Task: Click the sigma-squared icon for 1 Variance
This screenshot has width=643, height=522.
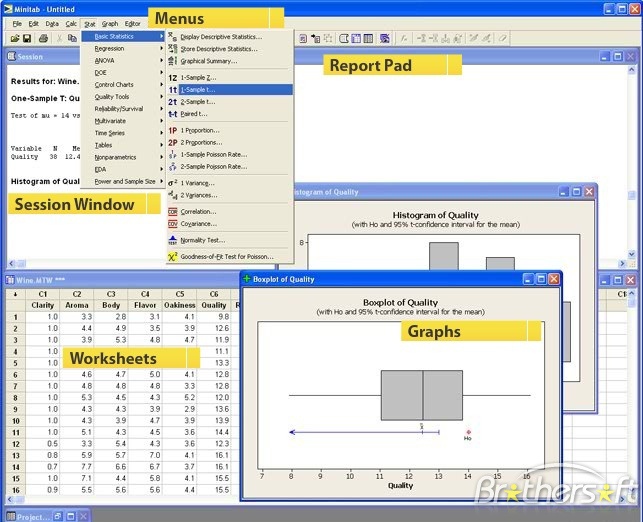Action: pyautogui.click(x=173, y=183)
